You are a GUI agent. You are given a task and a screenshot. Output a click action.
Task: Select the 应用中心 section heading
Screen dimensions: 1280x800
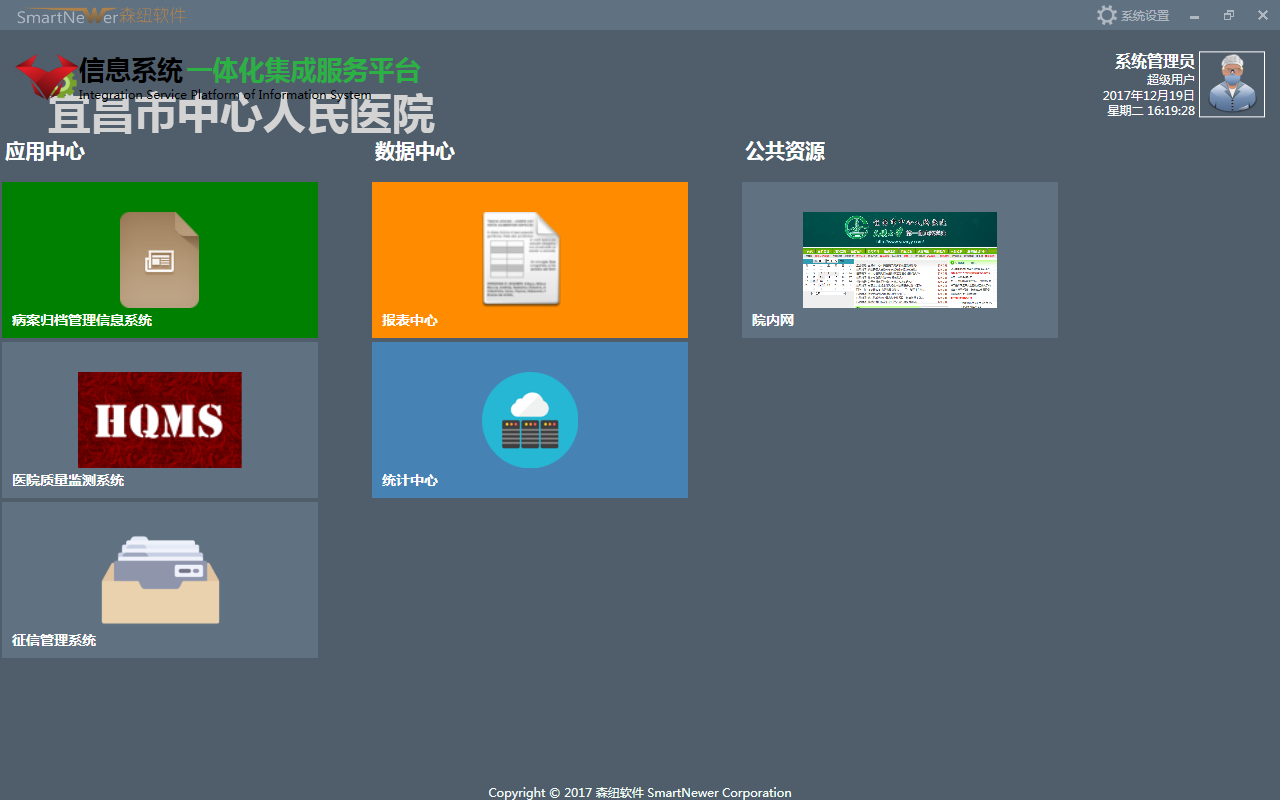tap(45, 152)
